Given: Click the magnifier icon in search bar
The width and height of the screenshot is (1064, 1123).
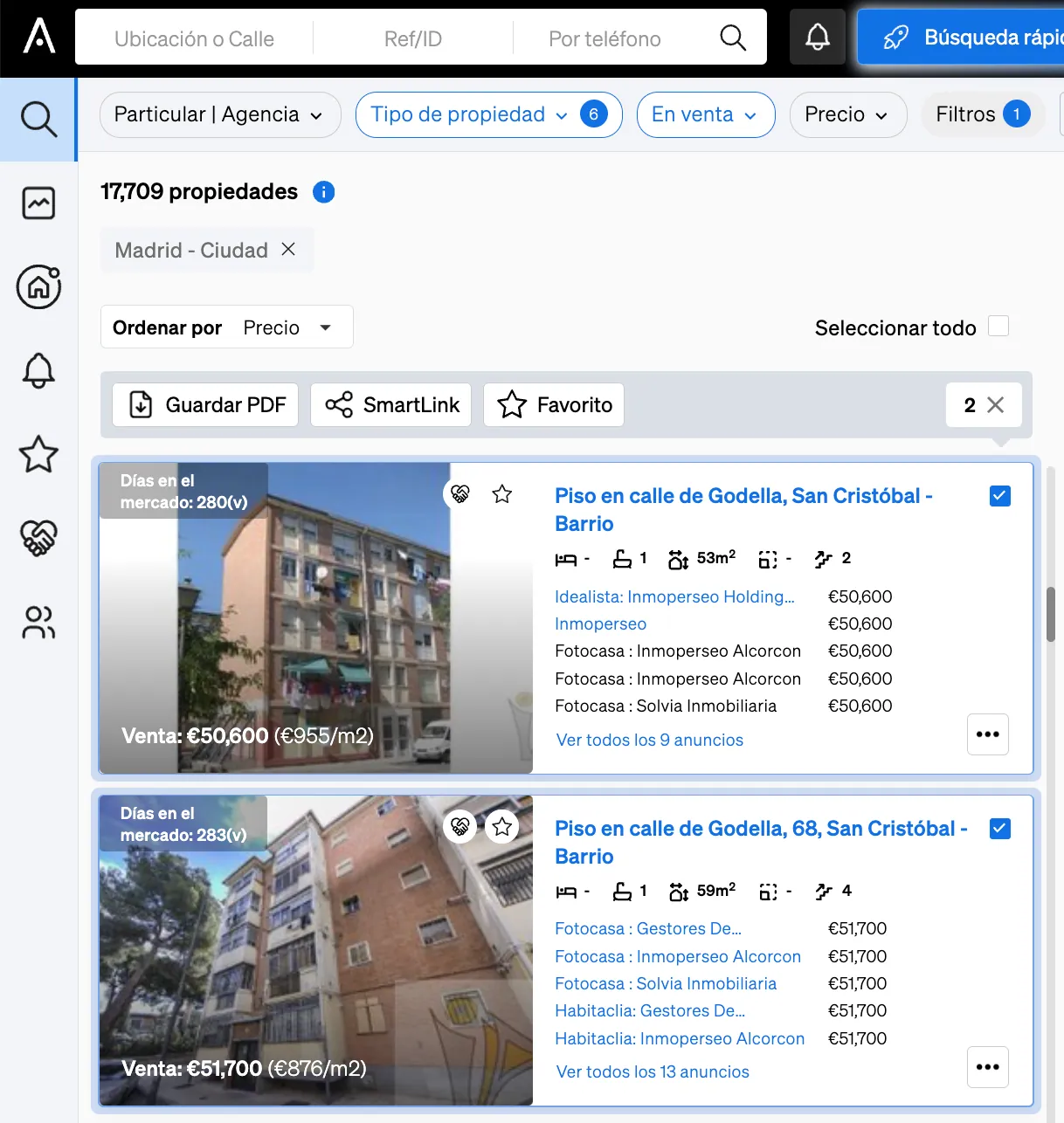Looking at the screenshot, I should pos(733,38).
